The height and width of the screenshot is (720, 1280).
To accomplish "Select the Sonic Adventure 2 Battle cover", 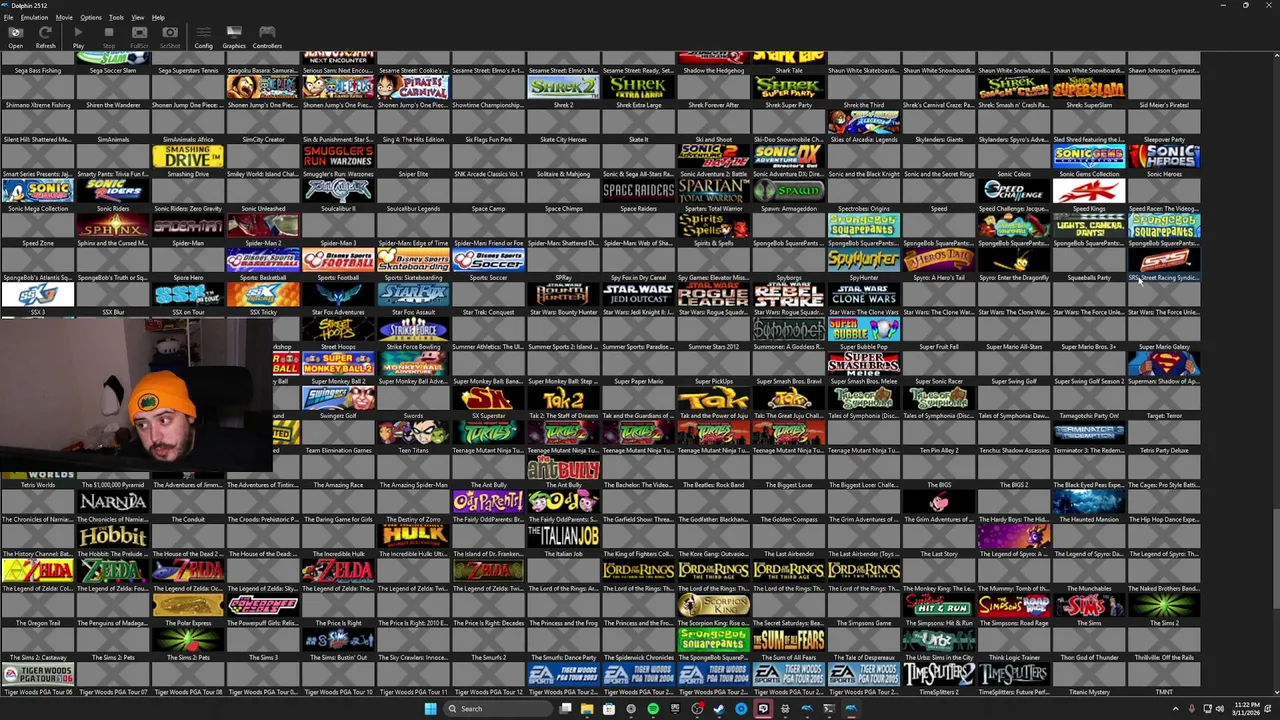I will click(713, 156).
